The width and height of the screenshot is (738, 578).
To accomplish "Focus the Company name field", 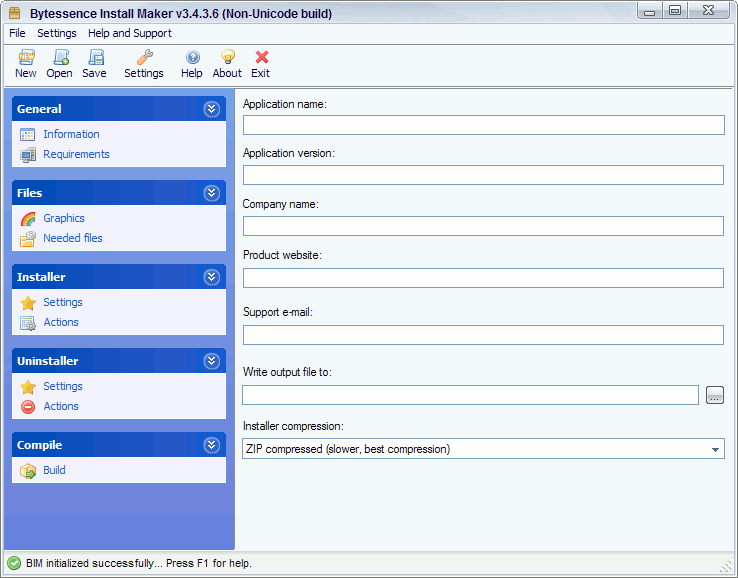I will 483,226.
